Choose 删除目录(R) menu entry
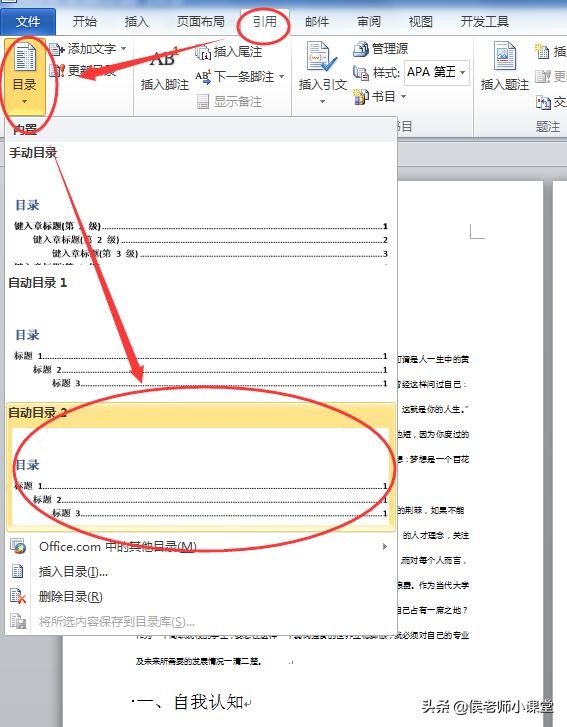The height and width of the screenshot is (727, 567). [x=200, y=597]
